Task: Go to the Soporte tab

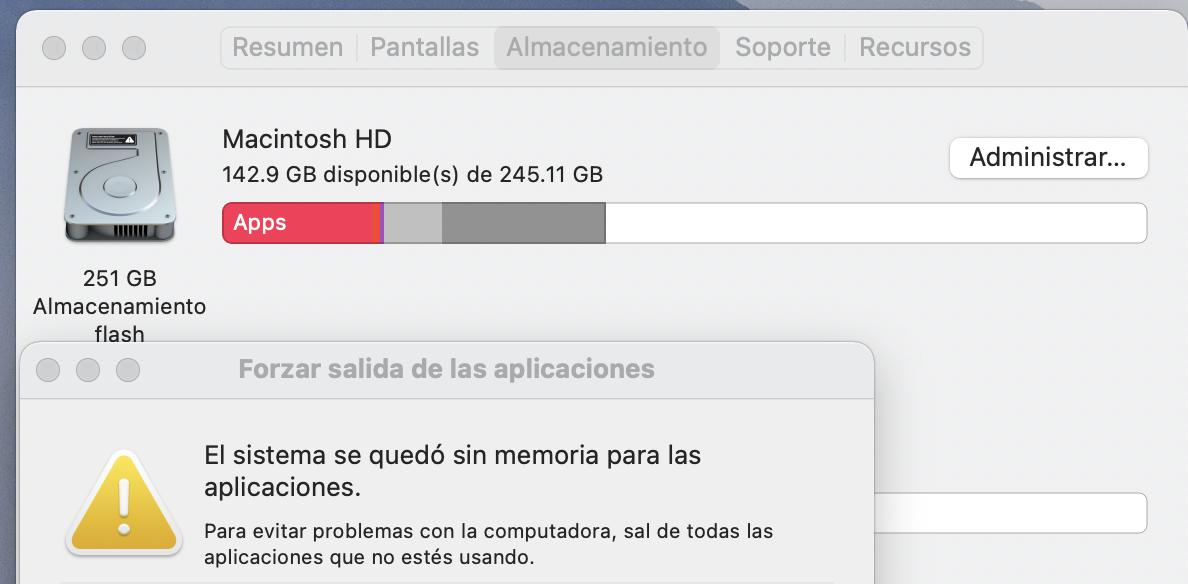Action: point(783,47)
